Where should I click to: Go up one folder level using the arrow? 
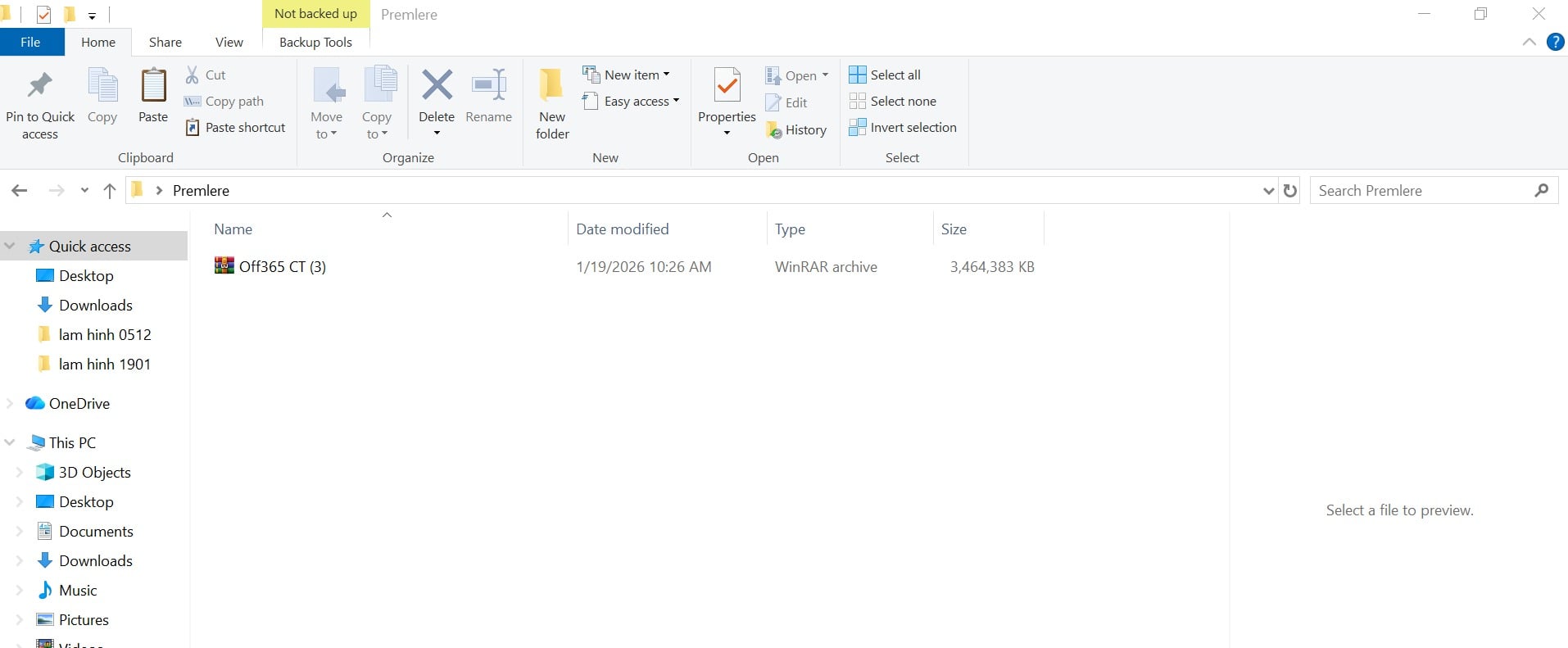coord(110,191)
